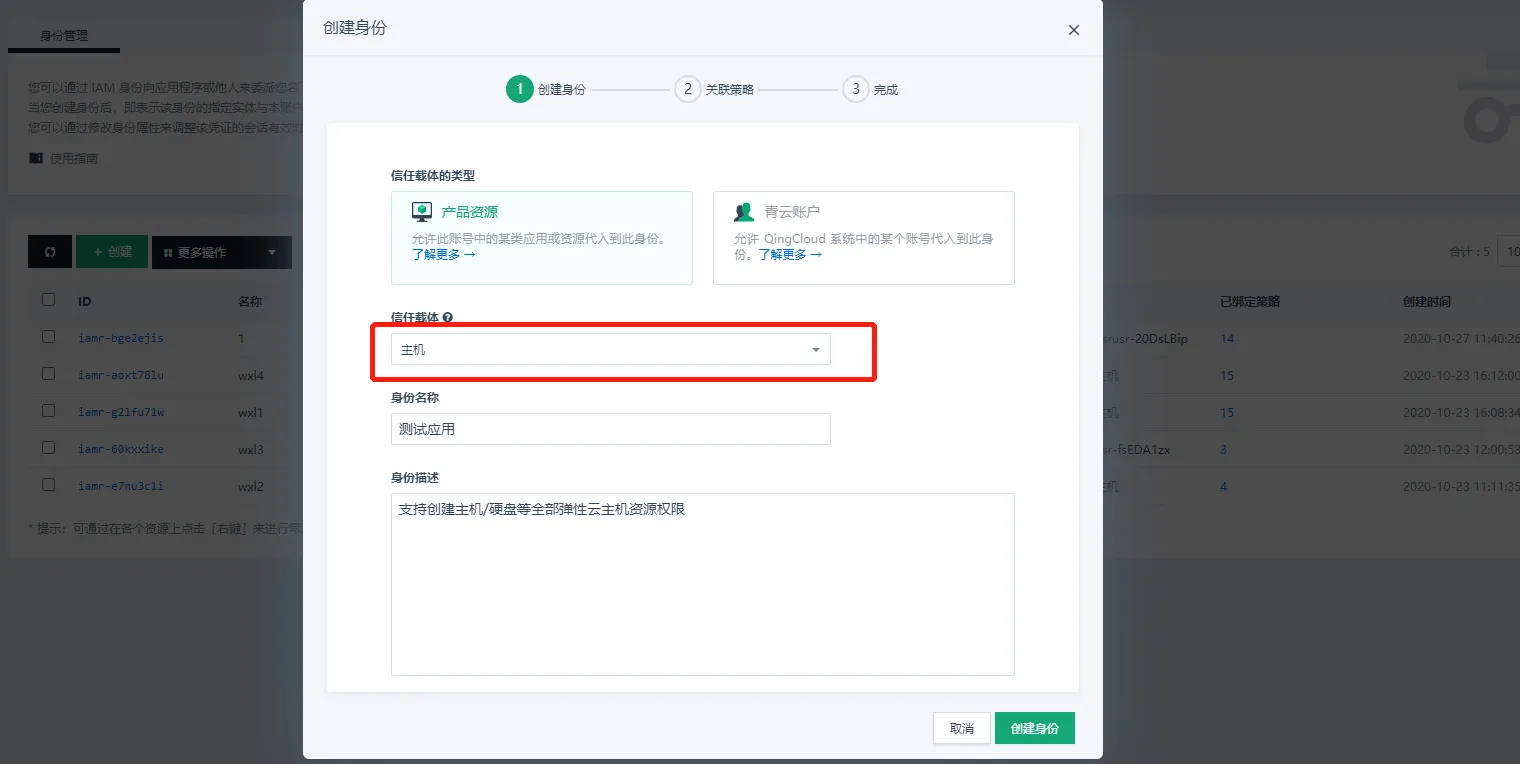
Task: Click the 取消 button
Action: tap(961, 728)
